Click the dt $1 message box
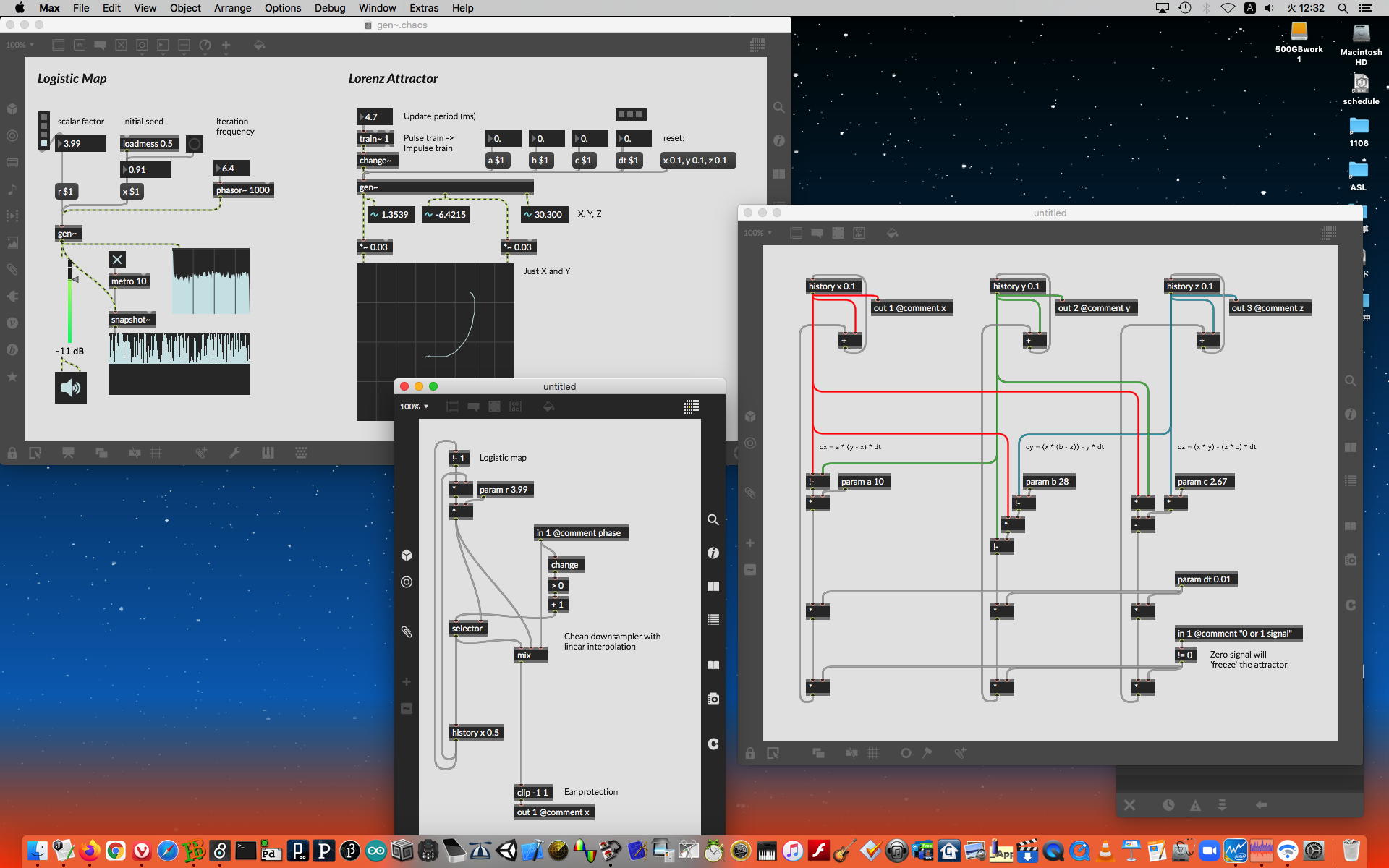The height and width of the screenshot is (868, 1389). click(x=628, y=160)
